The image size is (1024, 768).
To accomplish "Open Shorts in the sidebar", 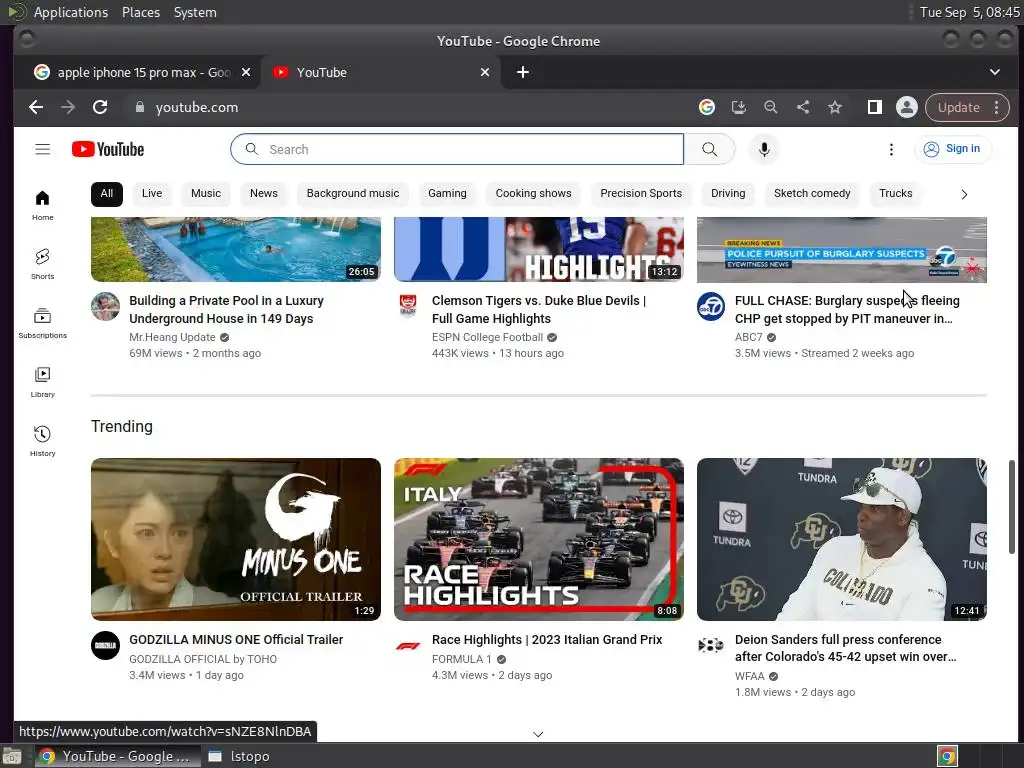I will [42, 264].
